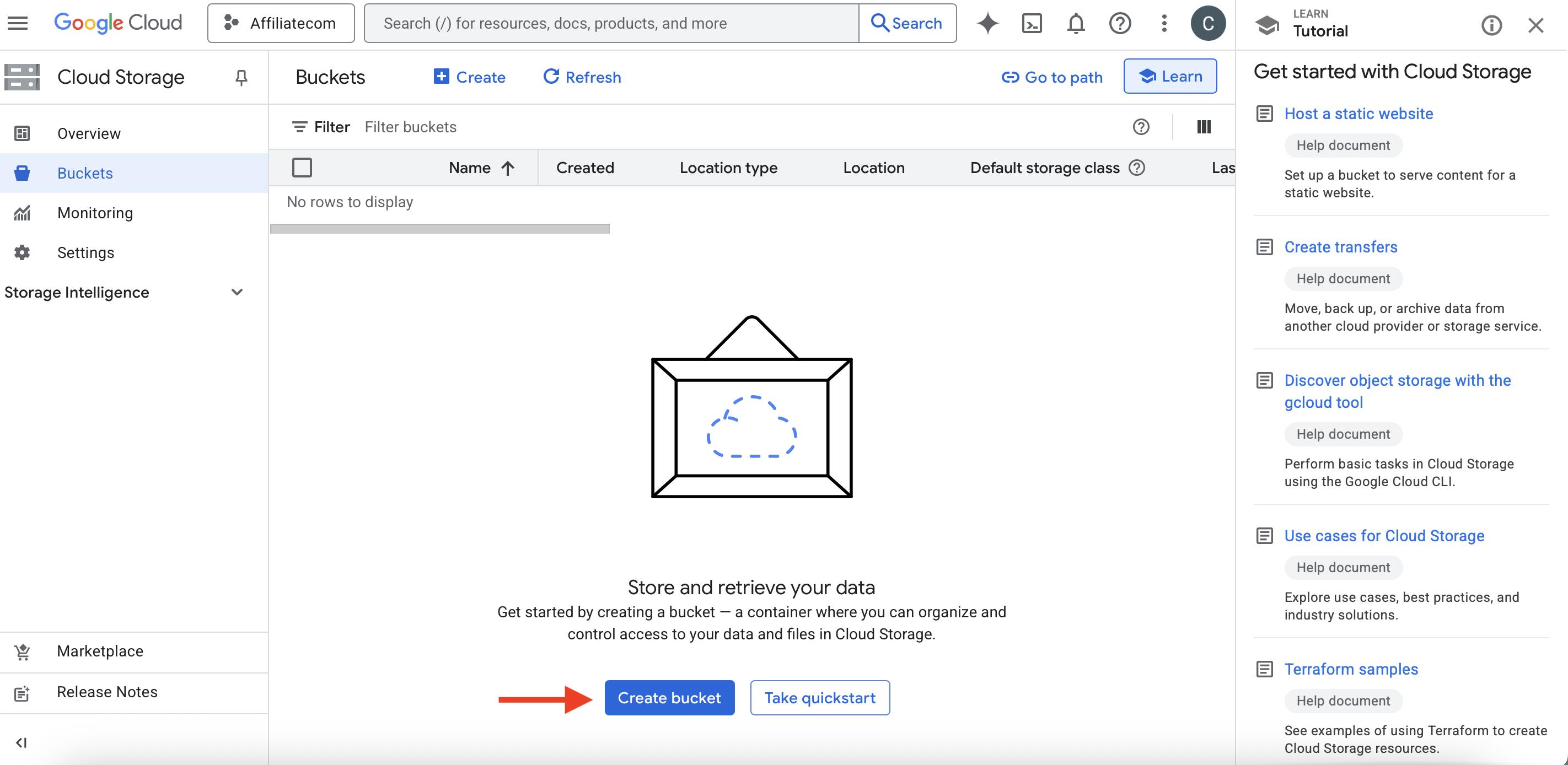Click the Create bucket button
This screenshot has height=765, width=1568.
tap(669, 697)
